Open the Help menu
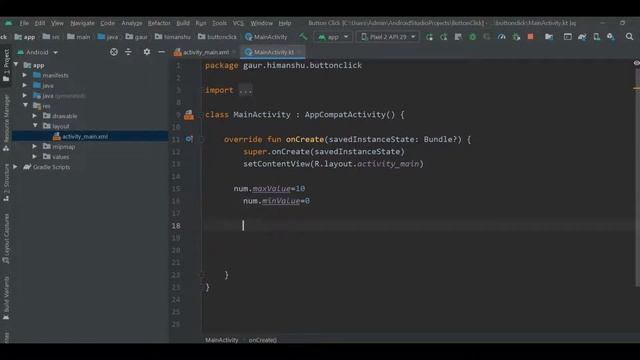This screenshot has width=640, height=360. (284, 23)
